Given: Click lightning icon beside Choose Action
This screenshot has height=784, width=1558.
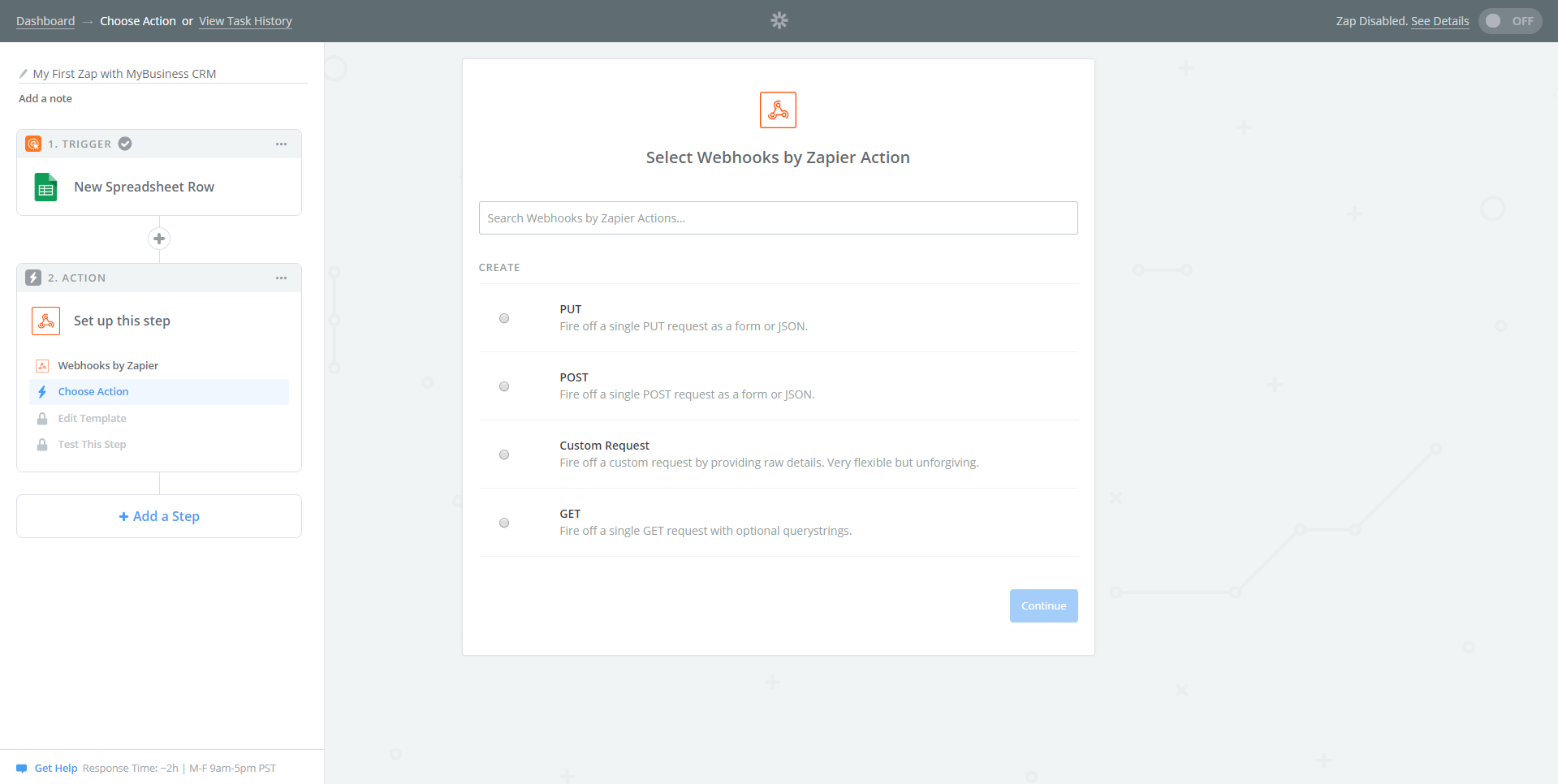Looking at the screenshot, I should 42,392.
